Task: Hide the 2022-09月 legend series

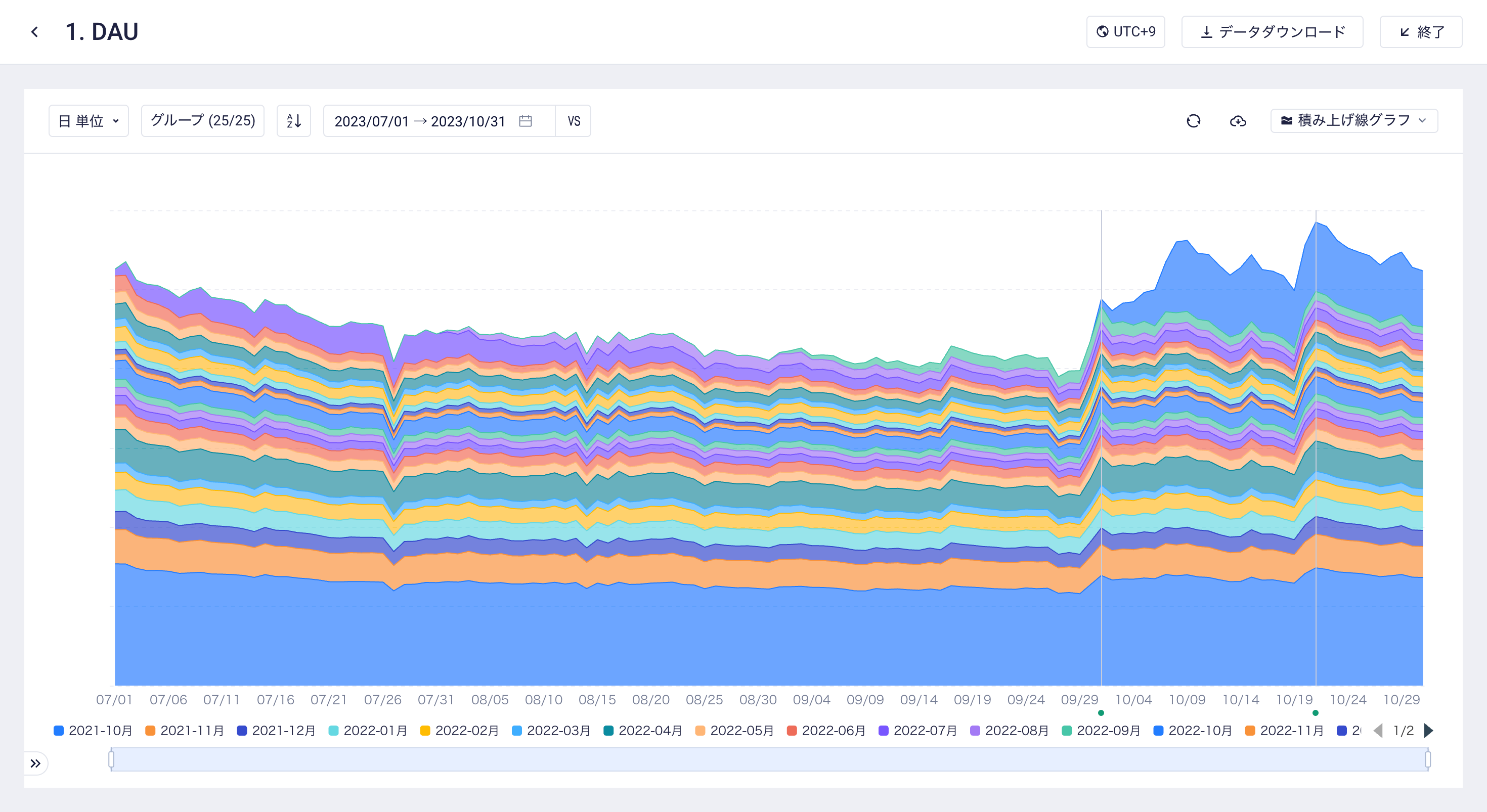Action: pos(1101,731)
